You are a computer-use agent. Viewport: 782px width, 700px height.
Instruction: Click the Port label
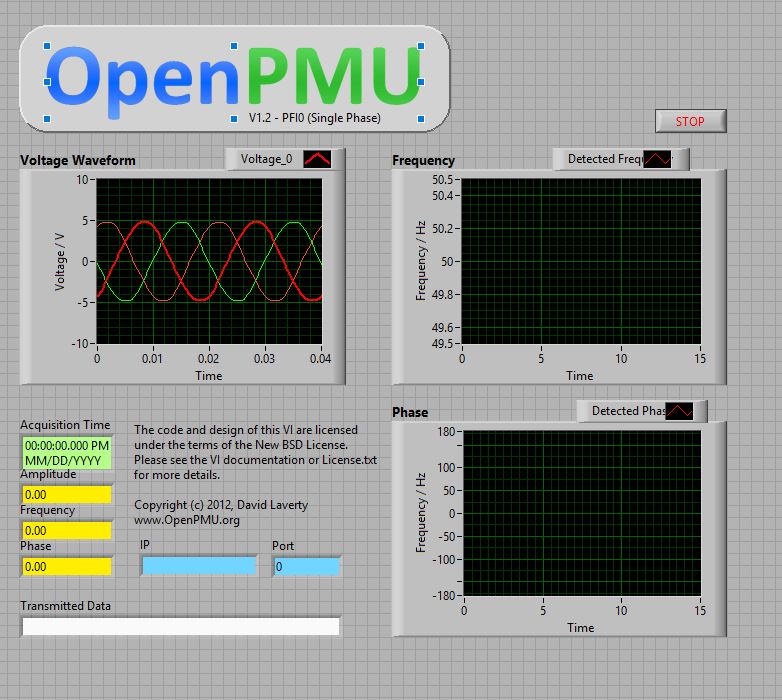click(283, 546)
